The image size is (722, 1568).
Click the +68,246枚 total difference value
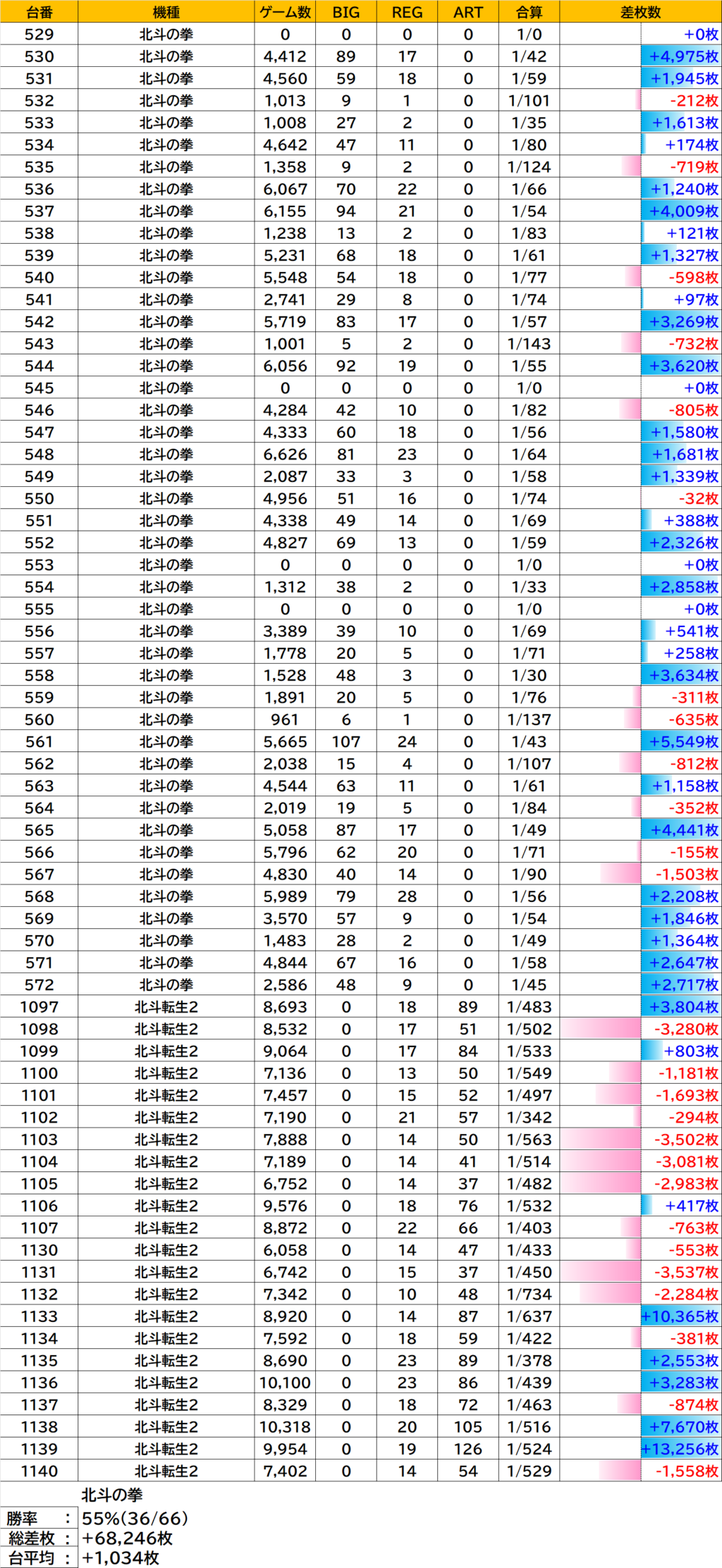[x=128, y=1538]
